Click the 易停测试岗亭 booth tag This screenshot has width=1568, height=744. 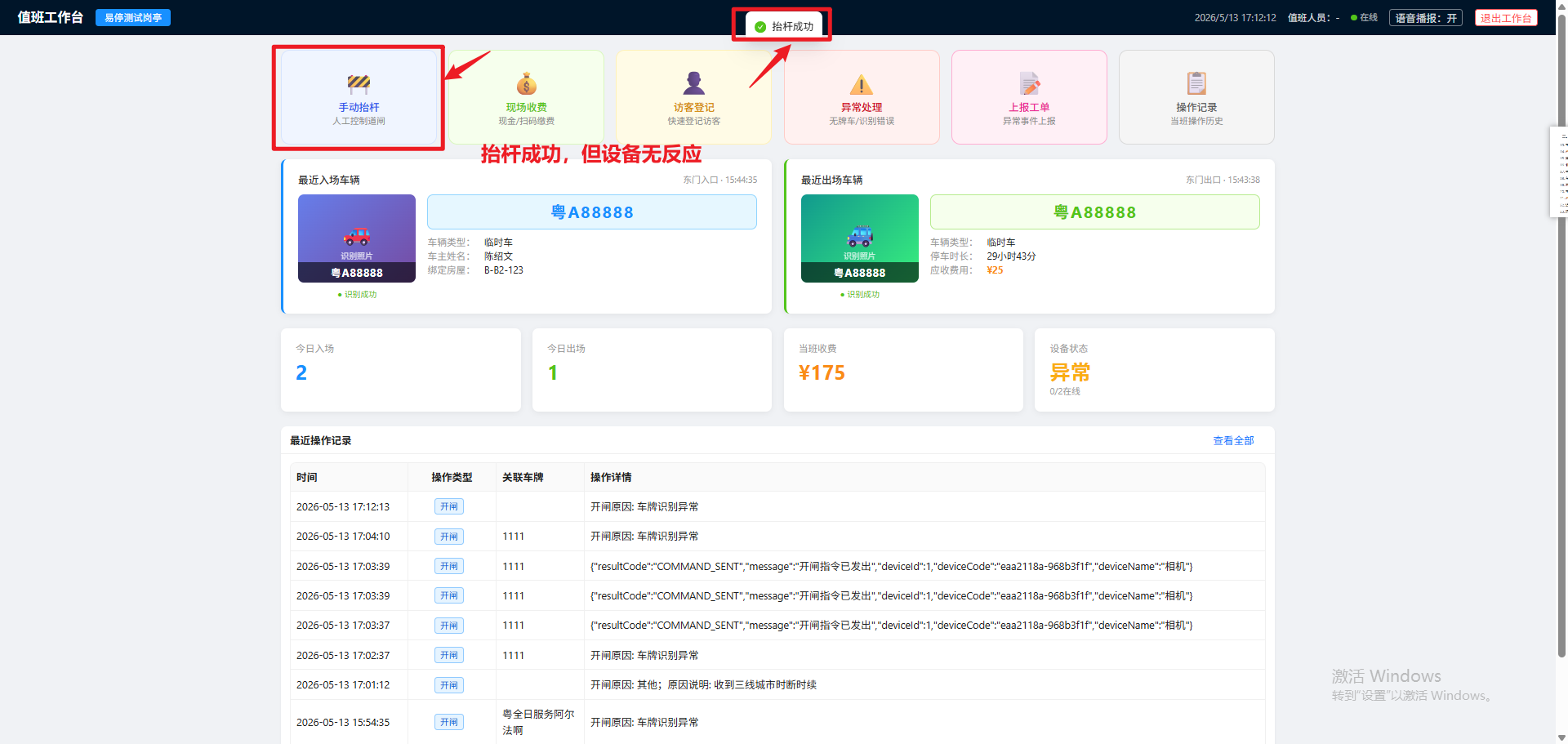point(133,17)
